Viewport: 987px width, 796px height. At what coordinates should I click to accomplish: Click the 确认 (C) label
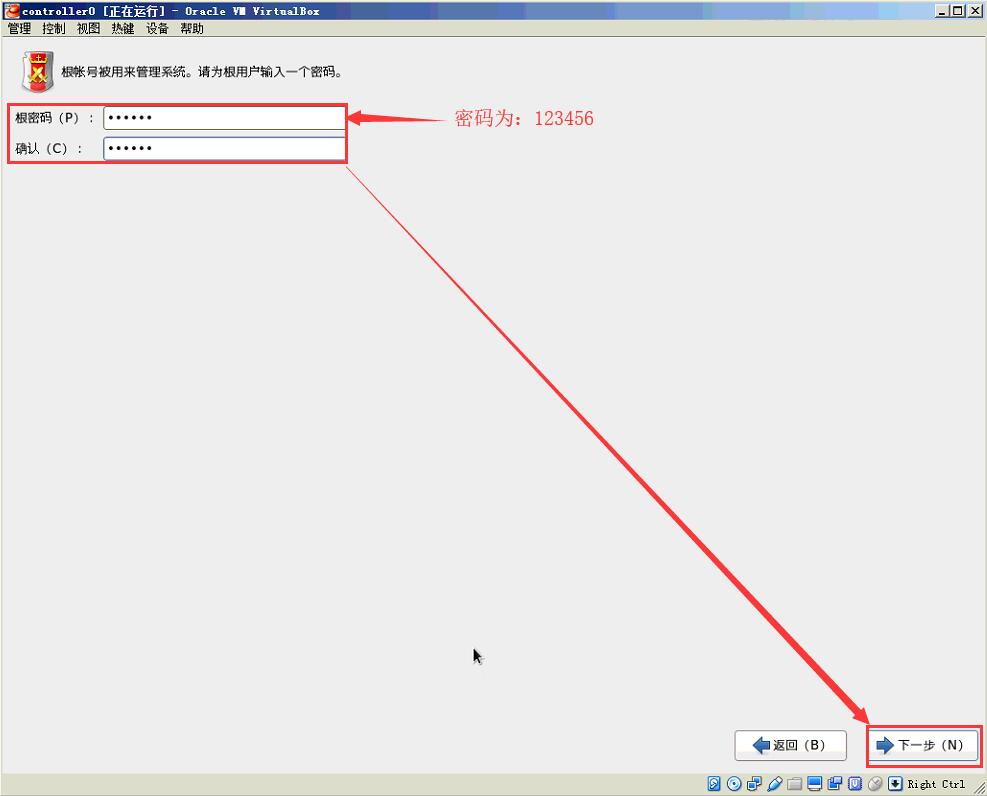[48, 149]
